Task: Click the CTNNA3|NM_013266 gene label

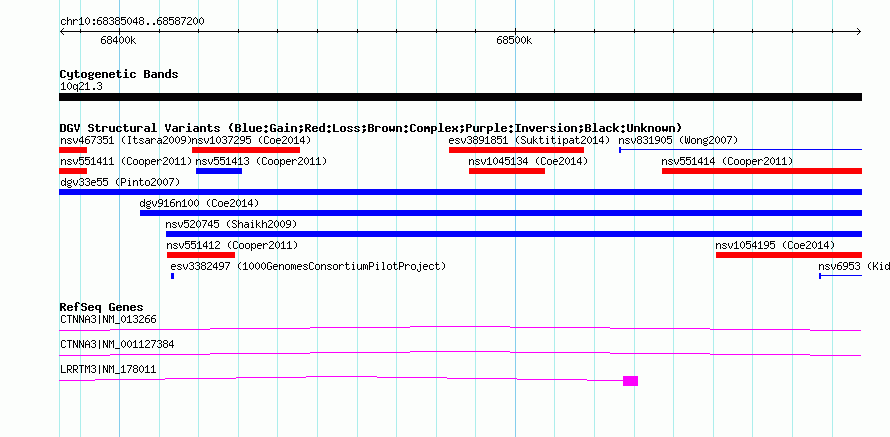Action: pos(108,320)
